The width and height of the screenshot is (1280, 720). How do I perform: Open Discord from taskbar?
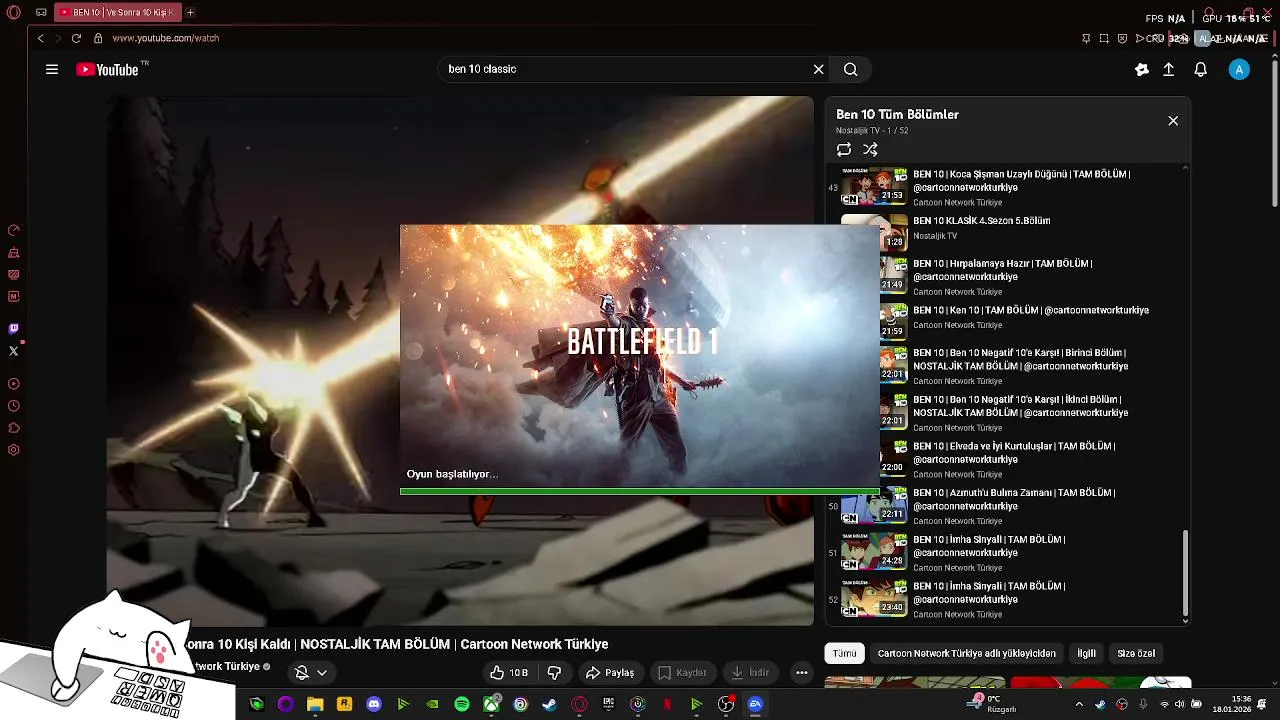click(x=374, y=704)
